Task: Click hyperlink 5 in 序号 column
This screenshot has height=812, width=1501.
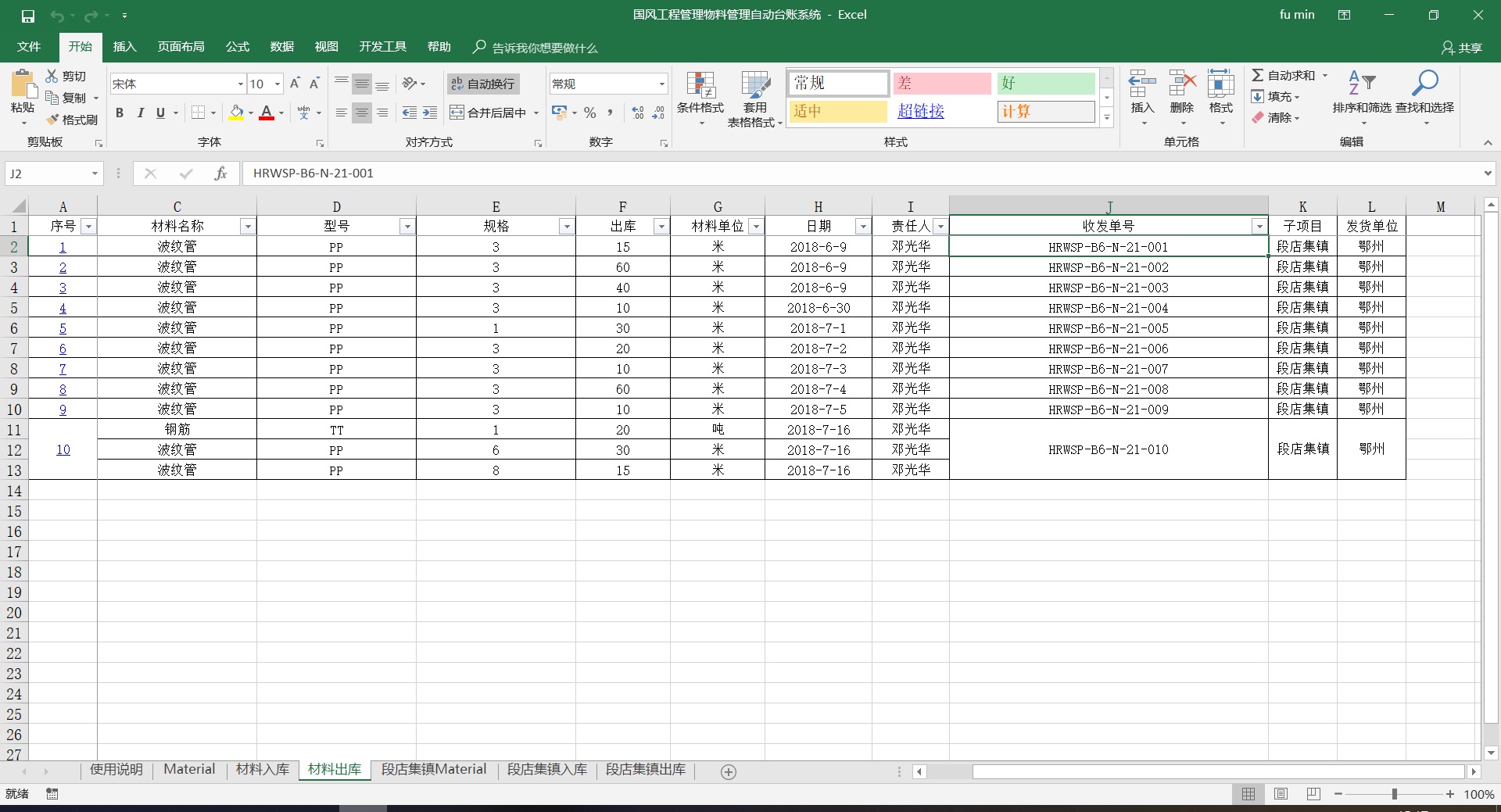Action: click(x=63, y=328)
